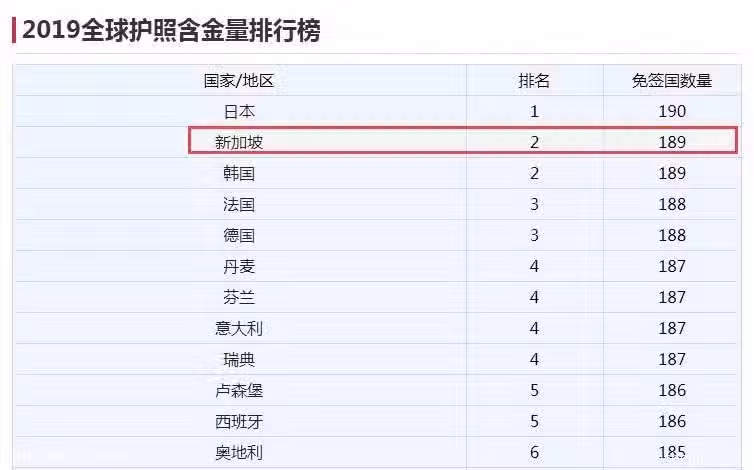Click the 丹麦 country cell
The width and height of the screenshot is (754, 470).
239,267
